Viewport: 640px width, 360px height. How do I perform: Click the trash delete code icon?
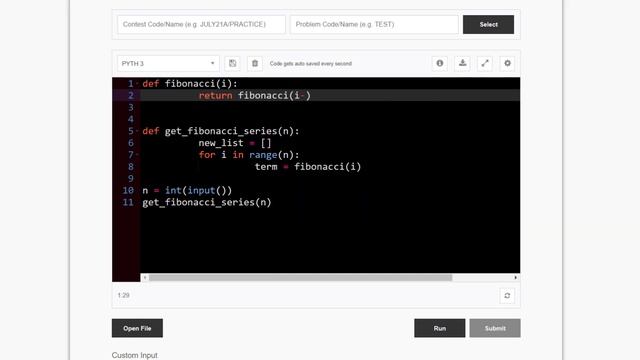(255, 63)
